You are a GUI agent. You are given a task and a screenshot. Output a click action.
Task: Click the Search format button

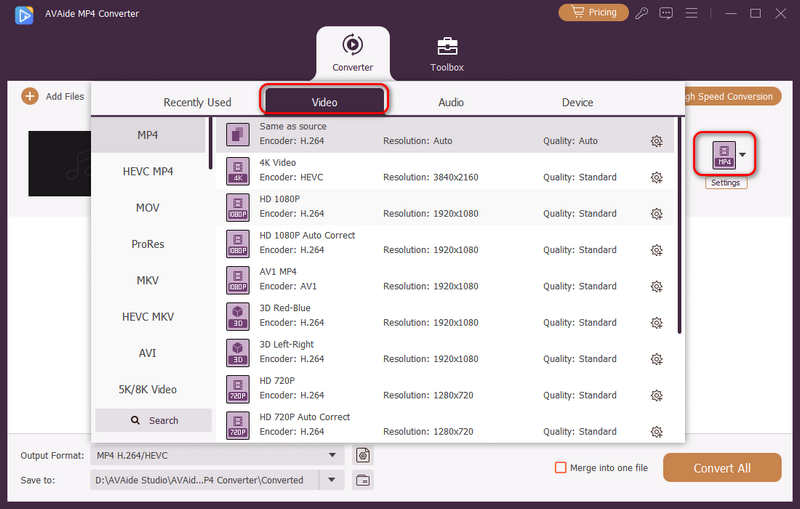pyautogui.click(x=154, y=420)
